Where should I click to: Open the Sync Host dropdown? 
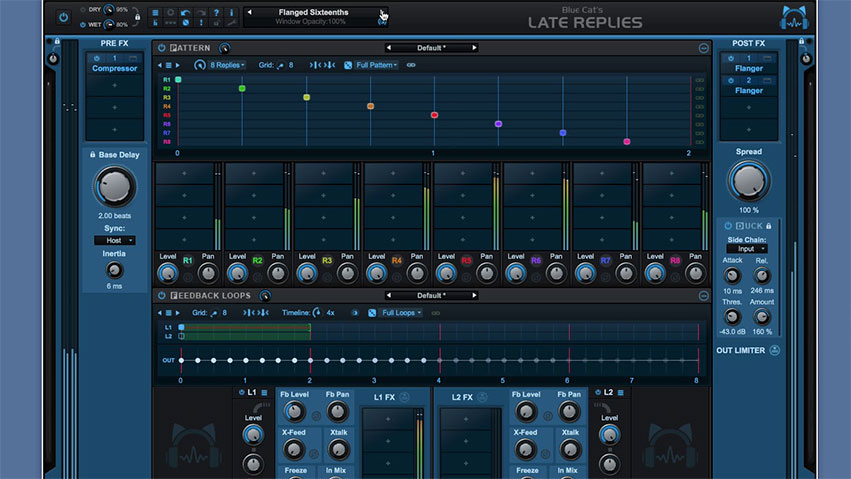(x=114, y=240)
